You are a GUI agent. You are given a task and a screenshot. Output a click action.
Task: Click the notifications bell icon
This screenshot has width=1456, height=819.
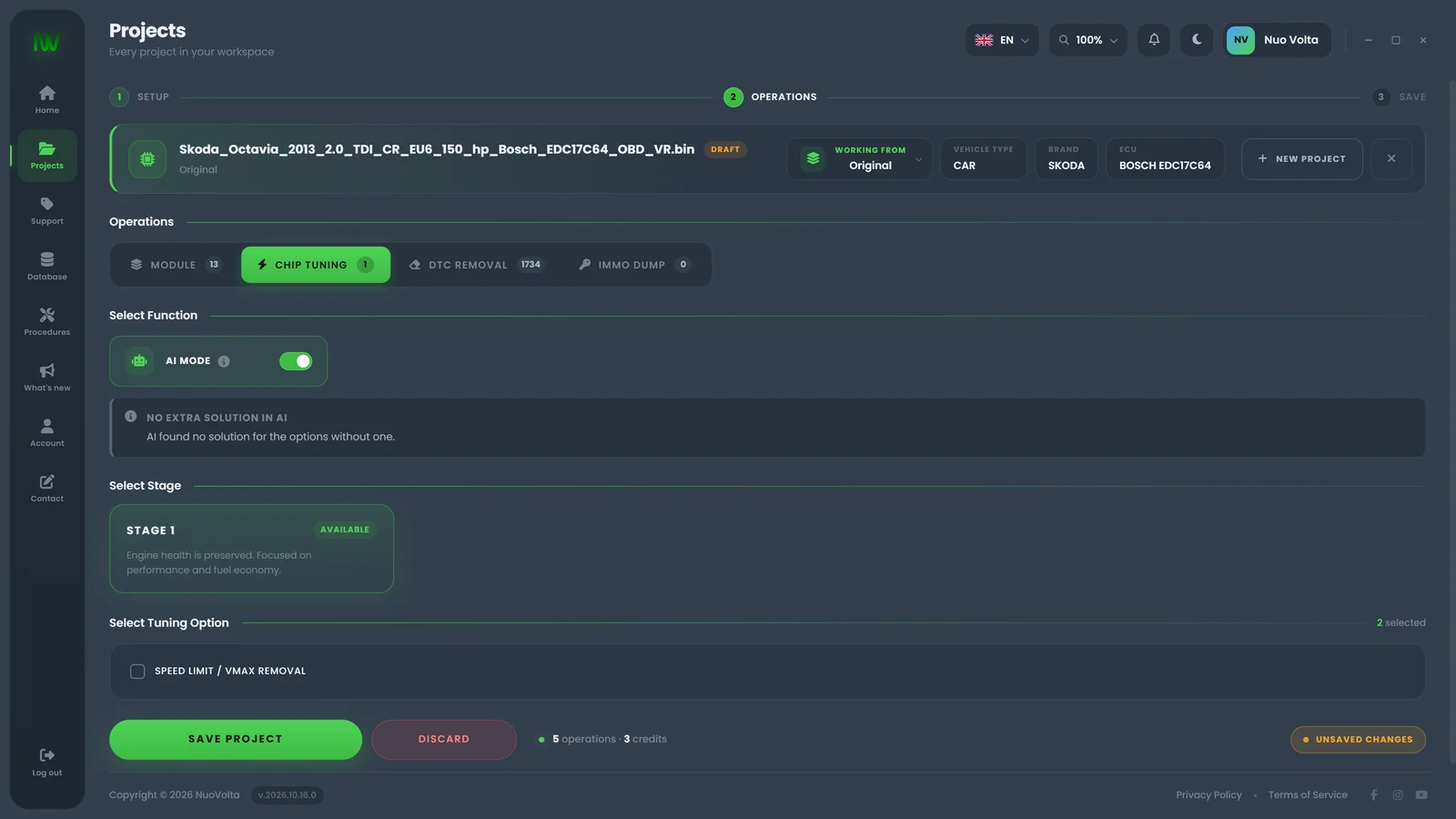tap(1154, 40)
